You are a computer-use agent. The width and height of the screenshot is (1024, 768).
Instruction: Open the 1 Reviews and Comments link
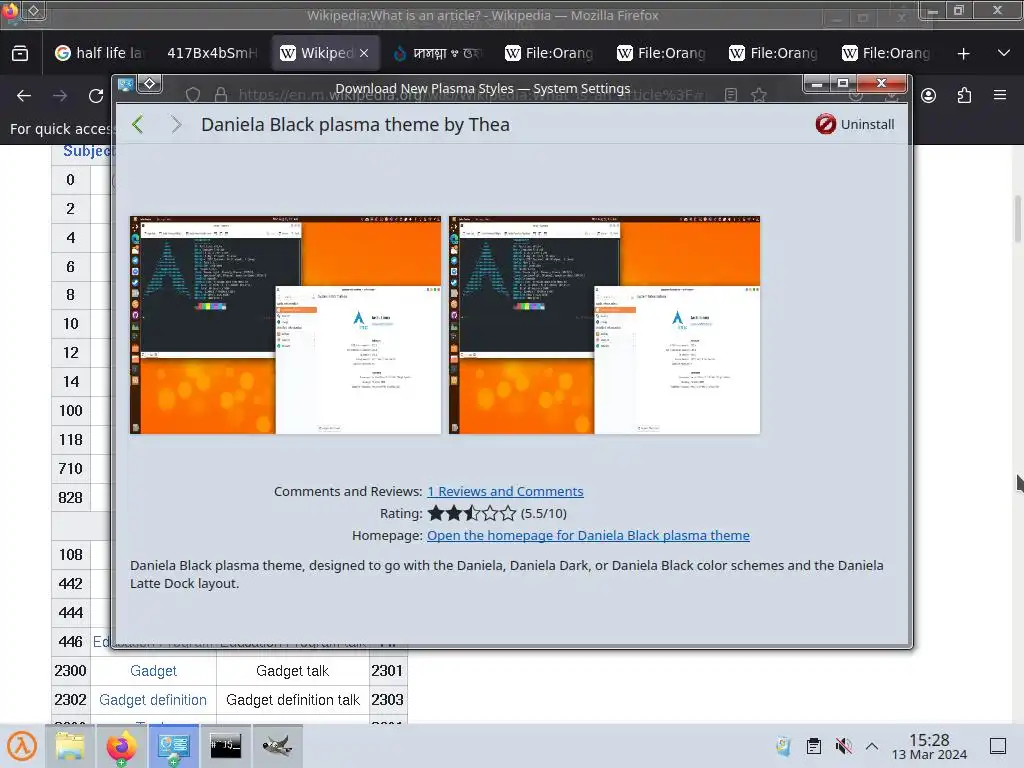coord(505,491)
